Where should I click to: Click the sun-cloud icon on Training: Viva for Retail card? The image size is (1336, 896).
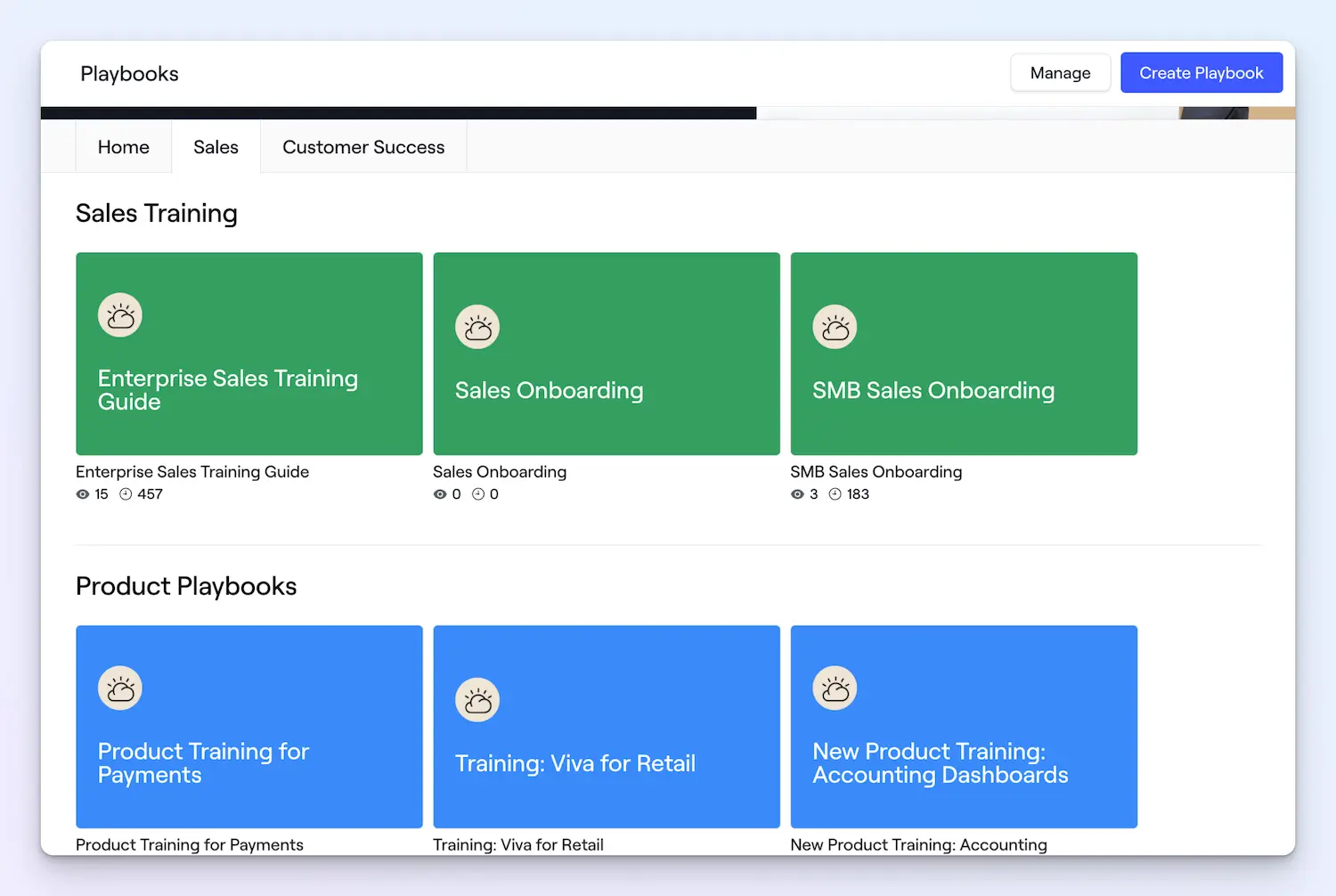pyautogui.click(x=477, y=700)
